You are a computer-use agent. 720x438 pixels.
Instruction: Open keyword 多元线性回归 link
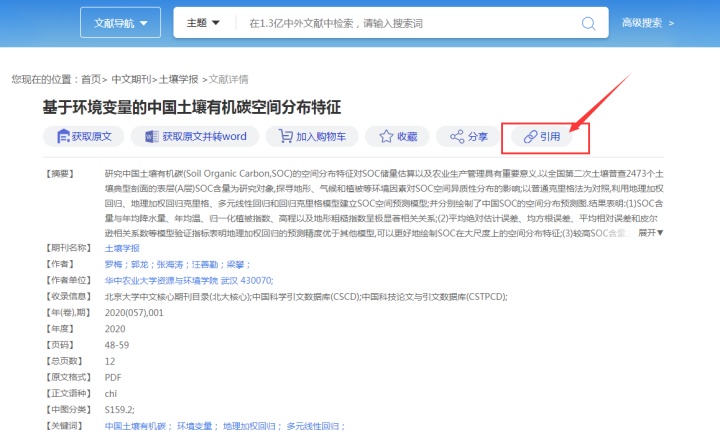[313, 426]
